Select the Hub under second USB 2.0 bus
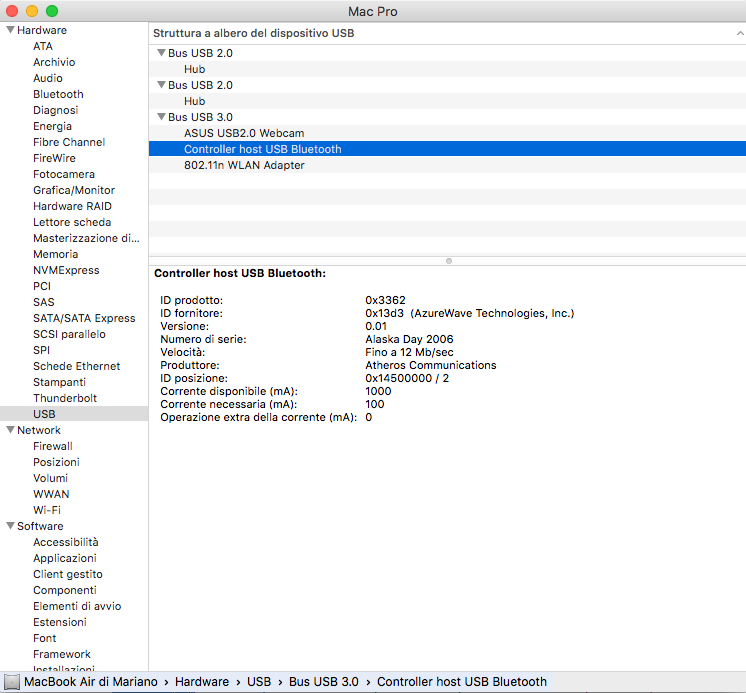This screenshot has height=693, width=746. click(194, 101)
